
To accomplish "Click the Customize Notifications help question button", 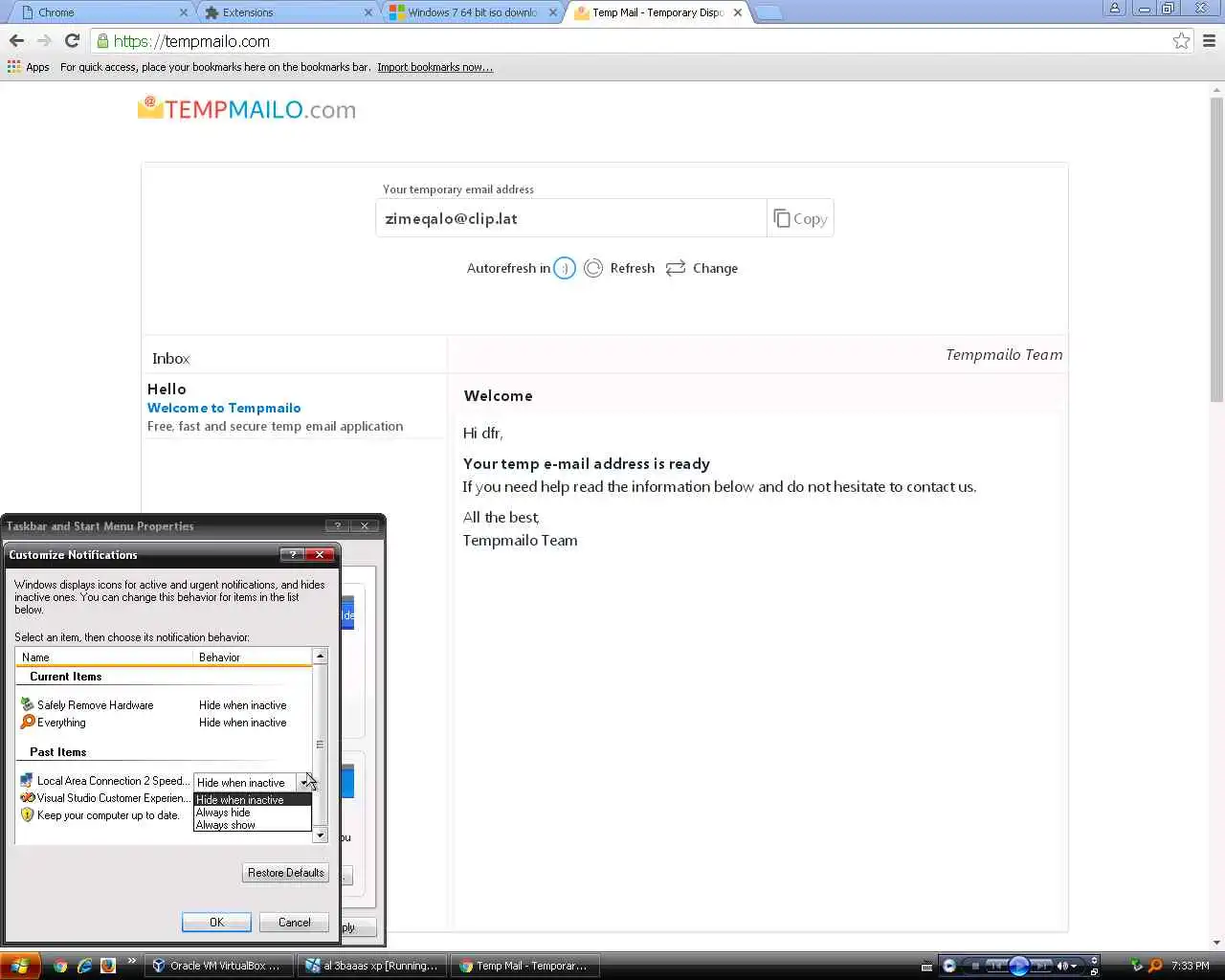I will 292,555.
